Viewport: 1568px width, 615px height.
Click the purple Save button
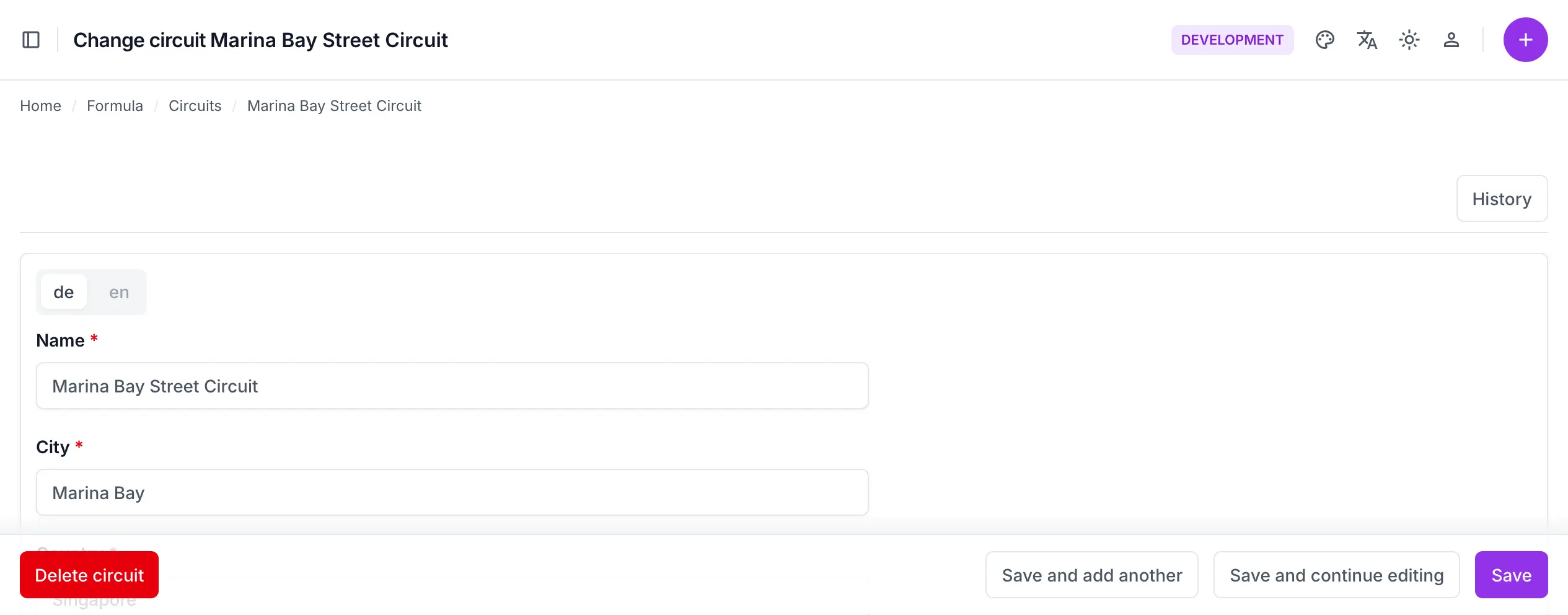point(1511,575)
